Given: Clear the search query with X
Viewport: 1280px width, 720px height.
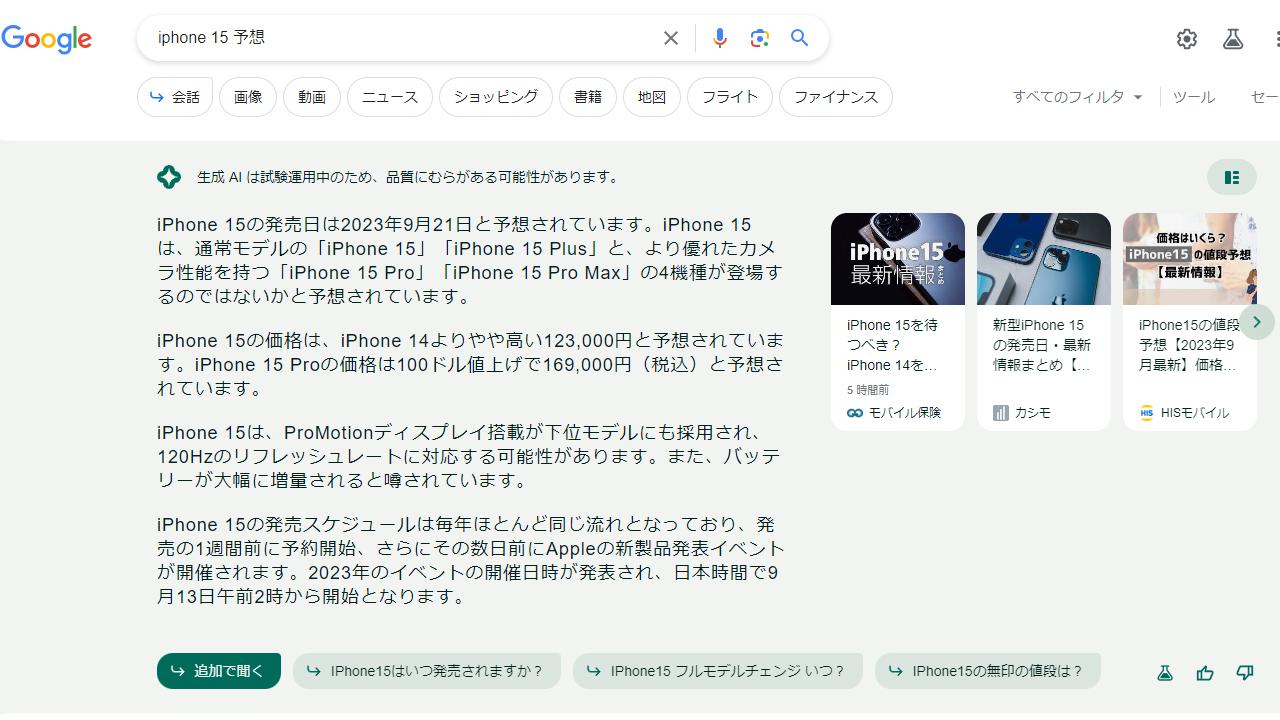Looking at the screenshot, I should coord(671,38).
